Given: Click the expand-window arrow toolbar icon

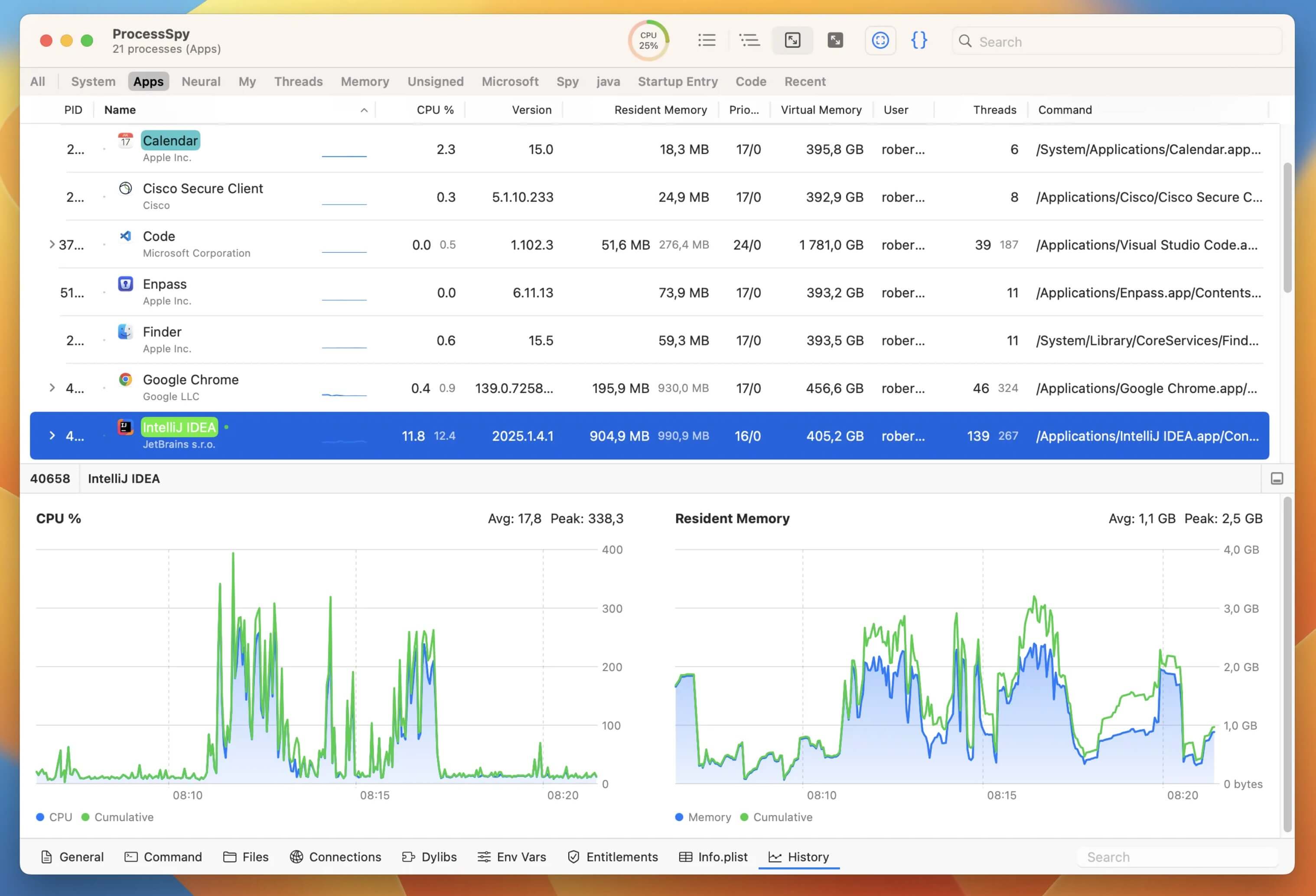Looking at the screenshot, I should pyautogui.click(x=792, y=40).
